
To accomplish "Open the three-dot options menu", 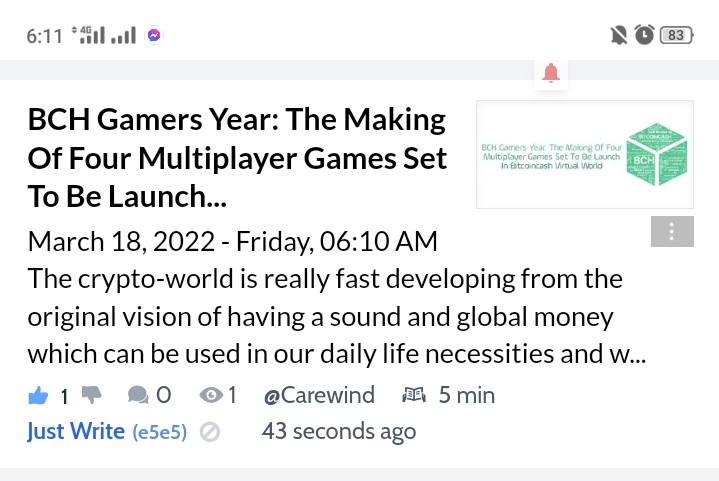I will click(672, 232).
